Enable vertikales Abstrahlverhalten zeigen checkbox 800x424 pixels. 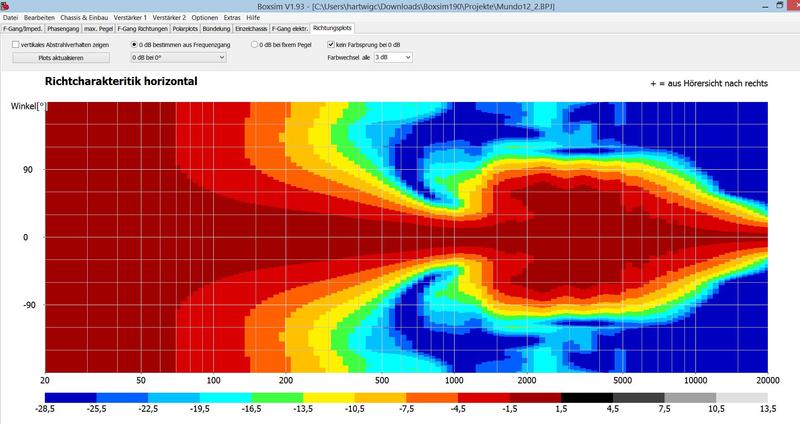click(15, 45)
